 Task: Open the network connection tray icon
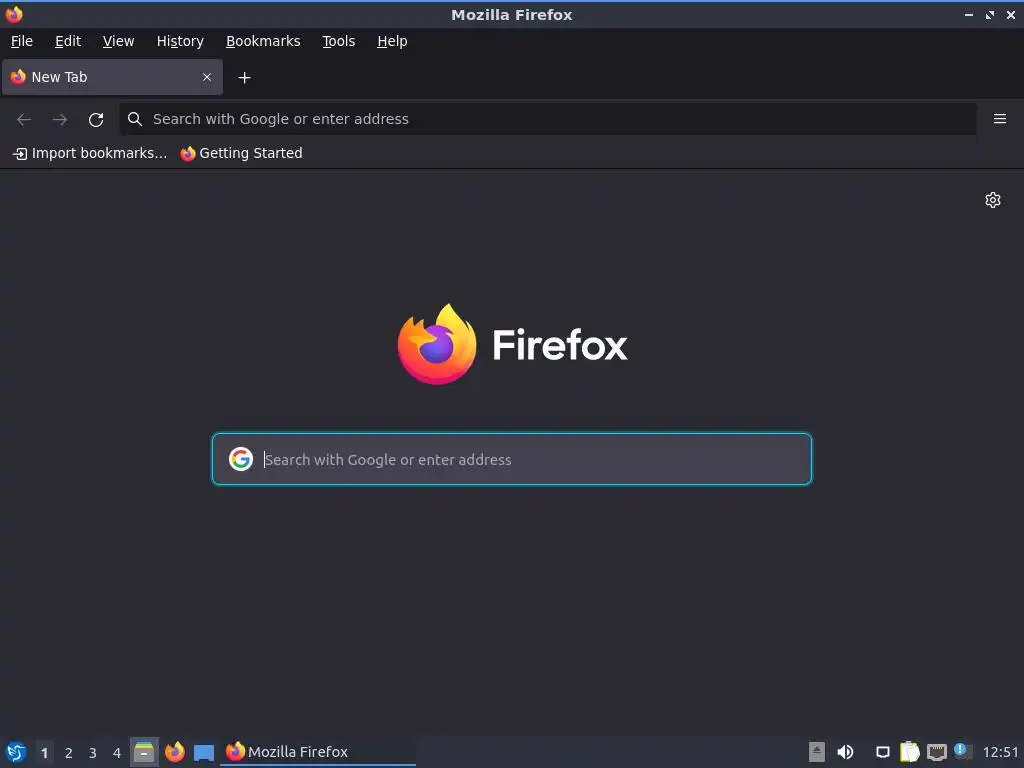936,752
